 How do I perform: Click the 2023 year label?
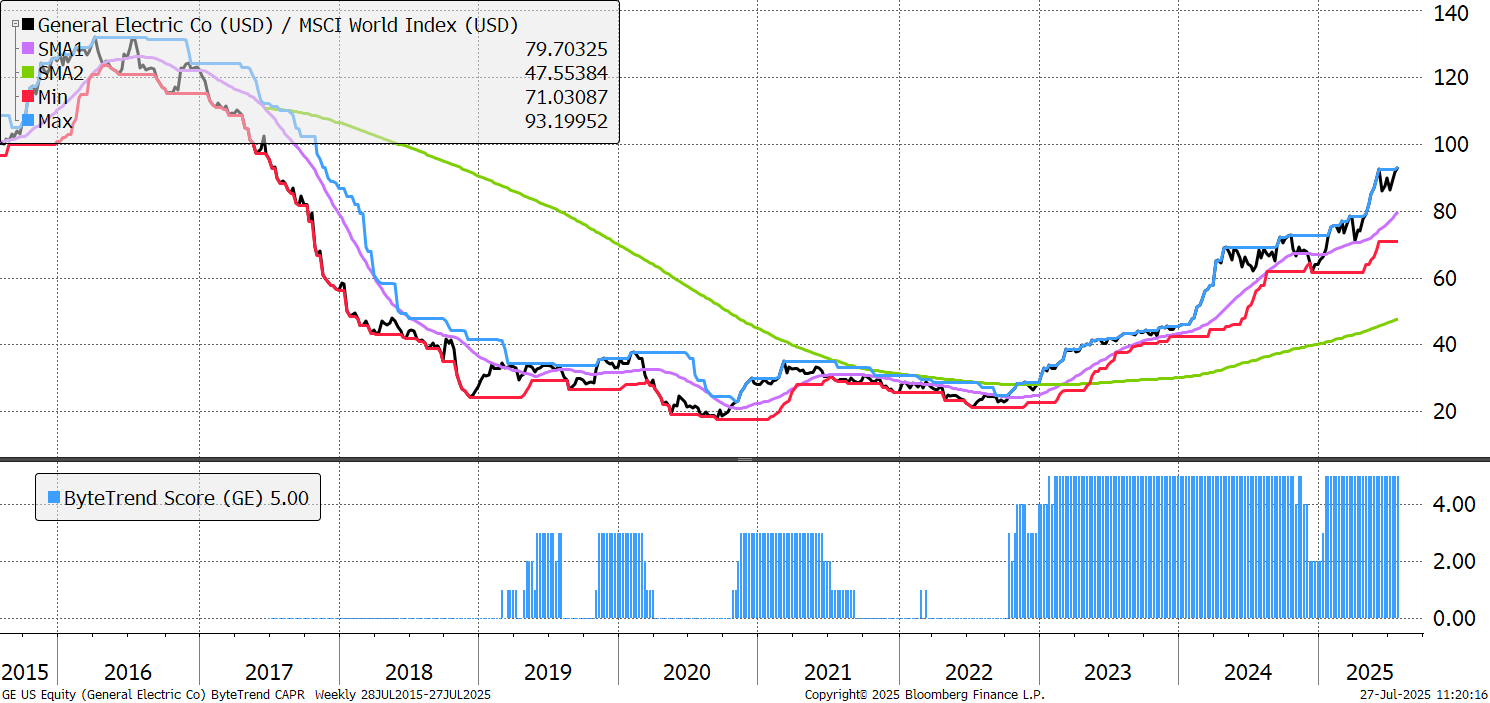pos(1108,671)
